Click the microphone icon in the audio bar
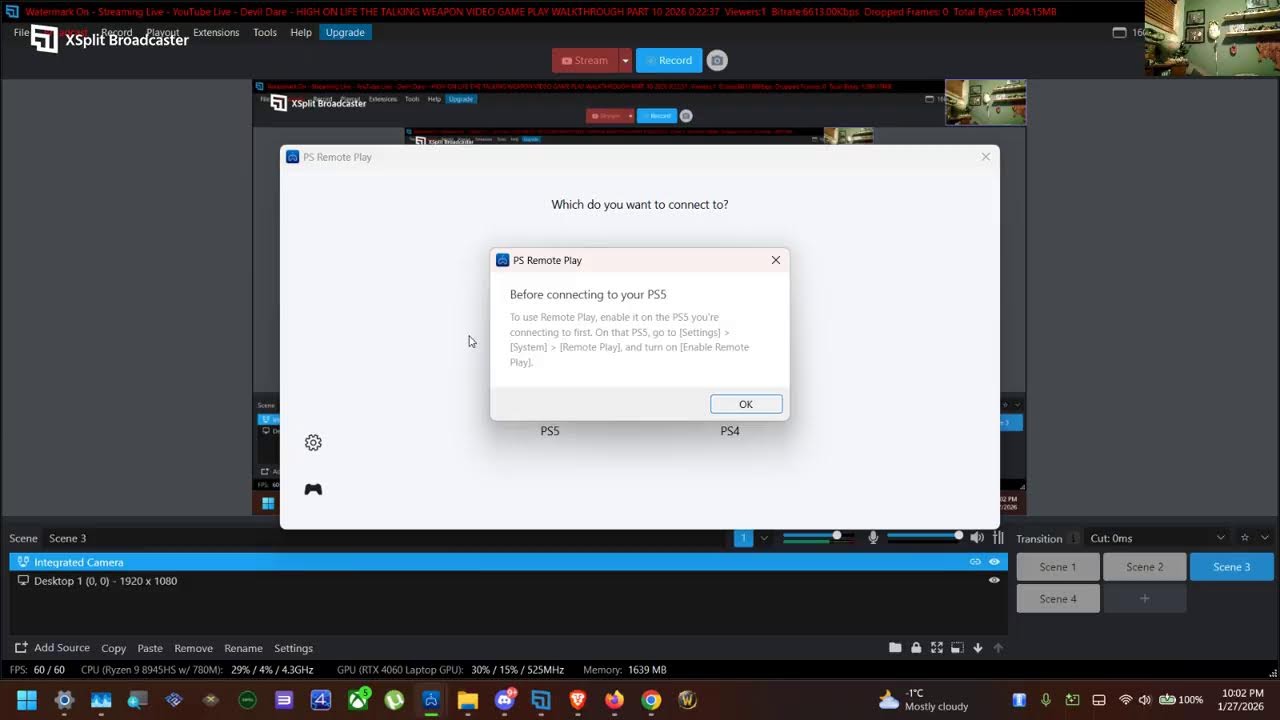Viewport: 1280px width, 720px height. click(873, 538)
